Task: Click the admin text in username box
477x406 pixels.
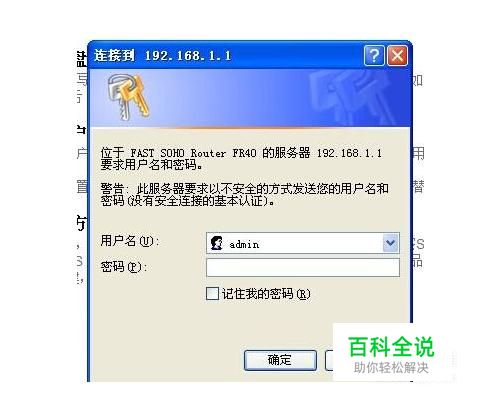Action: pos(244,245)
